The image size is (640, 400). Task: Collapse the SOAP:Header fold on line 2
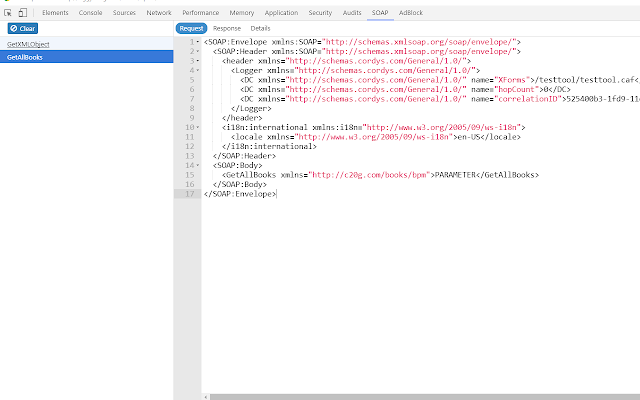pos(198,51)
